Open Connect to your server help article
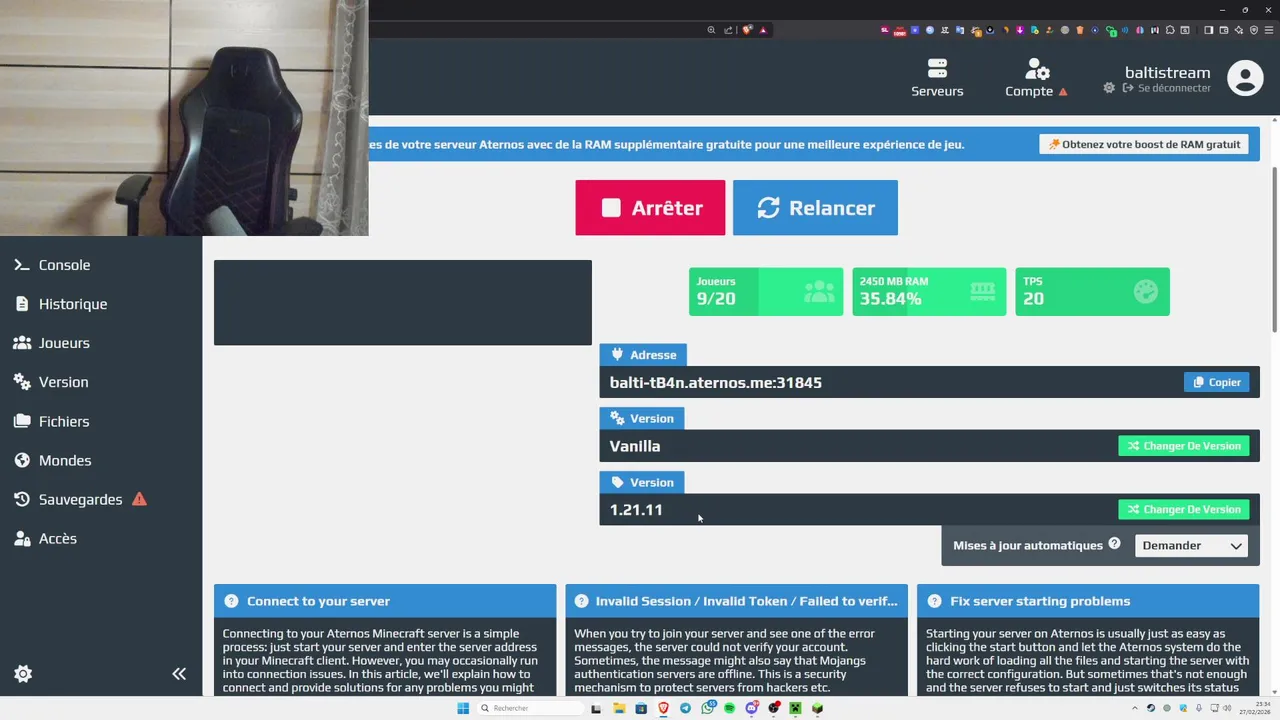Screen dimensions: 1280x720 (385, 601)
